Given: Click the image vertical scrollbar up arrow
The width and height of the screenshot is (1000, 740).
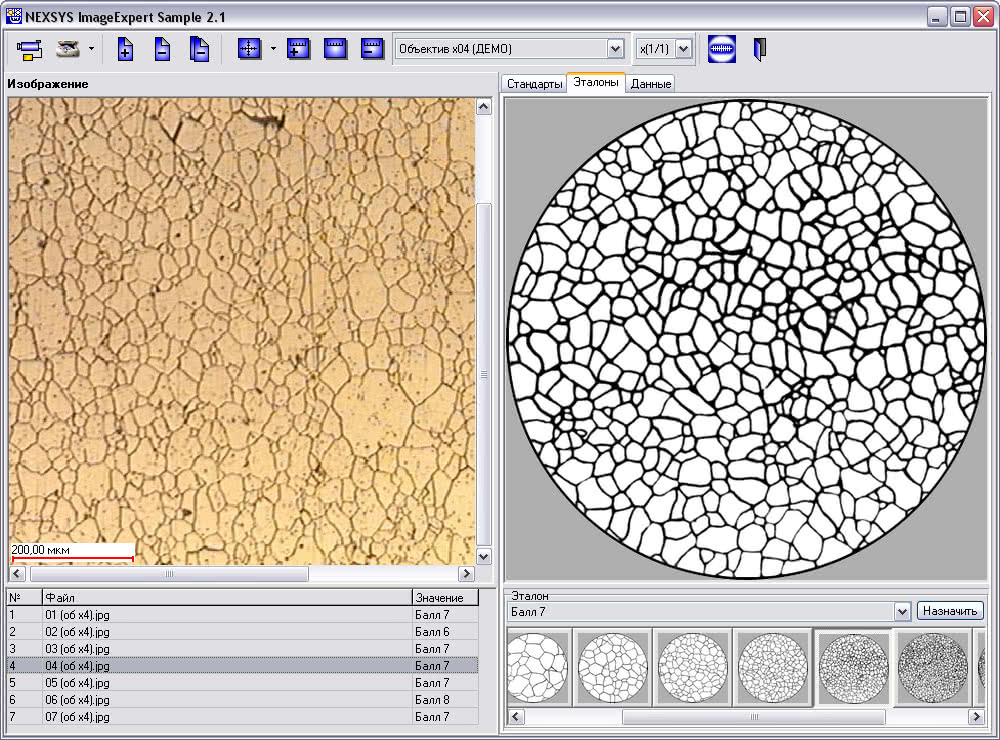Looking at the screenshot, I should 484,107.
